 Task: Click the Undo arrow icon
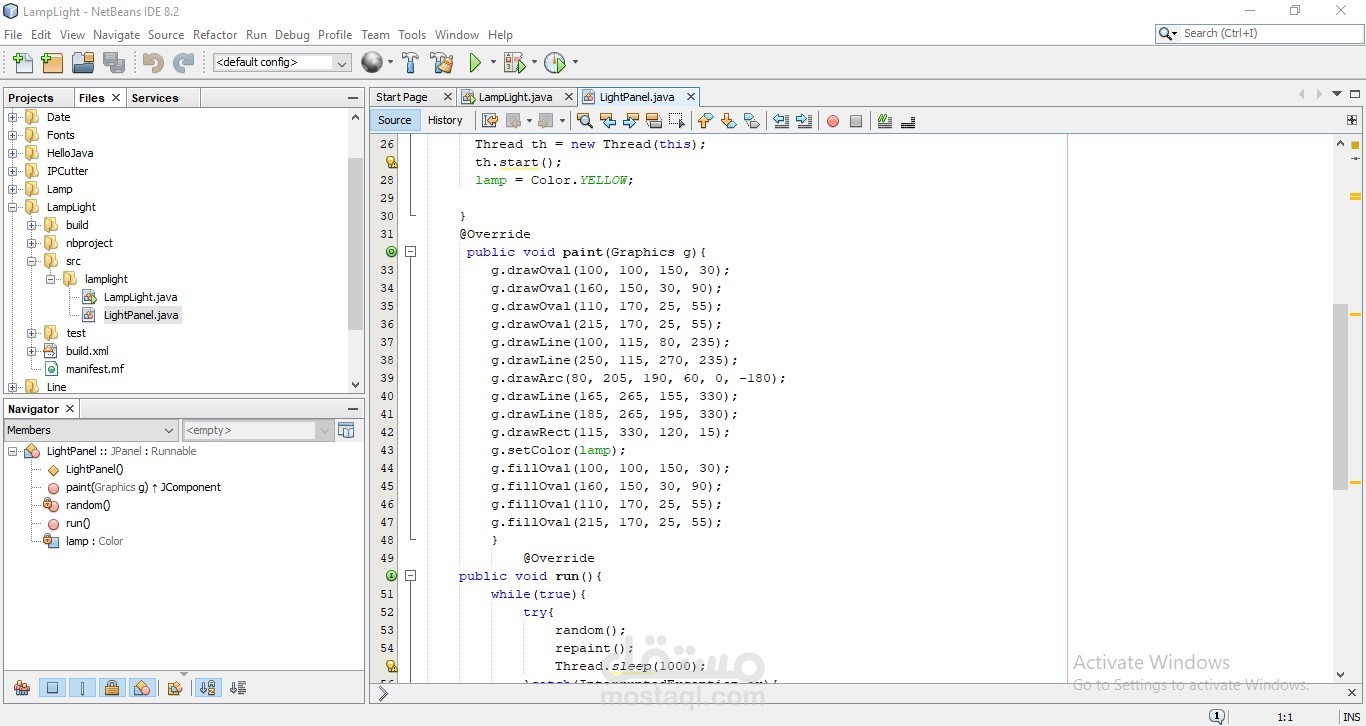153,63
